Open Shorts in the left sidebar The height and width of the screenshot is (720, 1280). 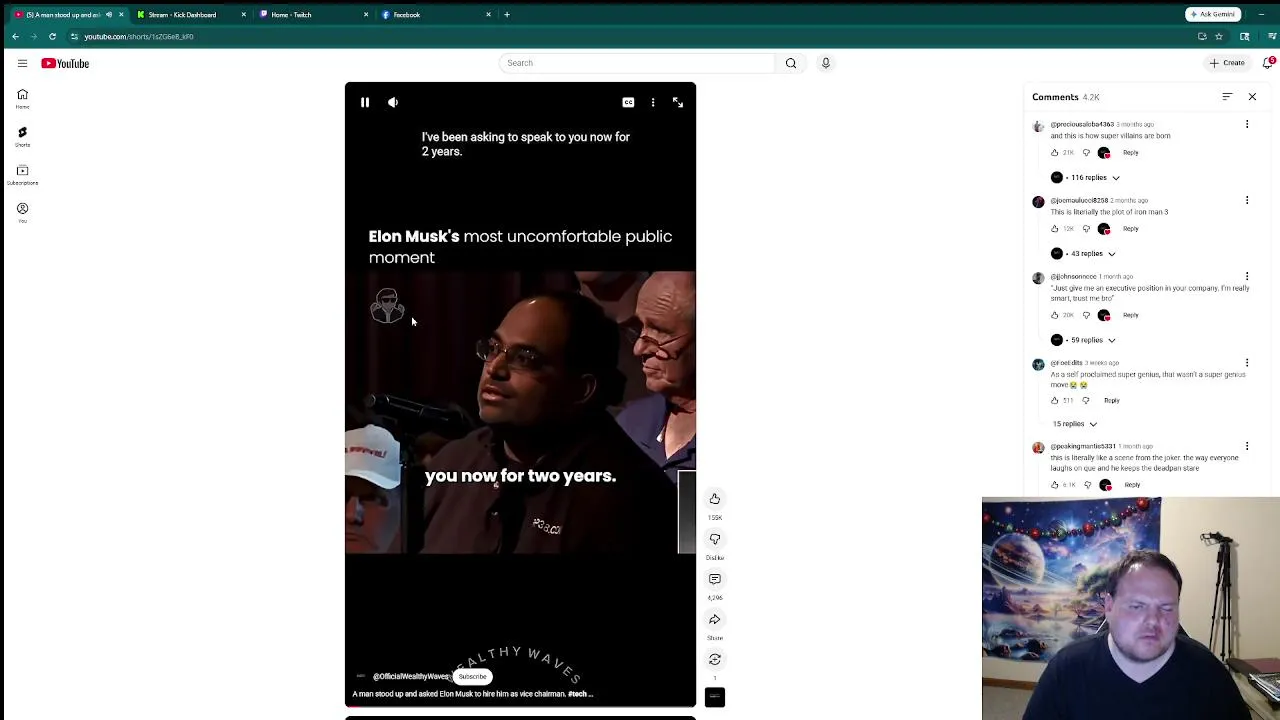(x=22, y=137)
